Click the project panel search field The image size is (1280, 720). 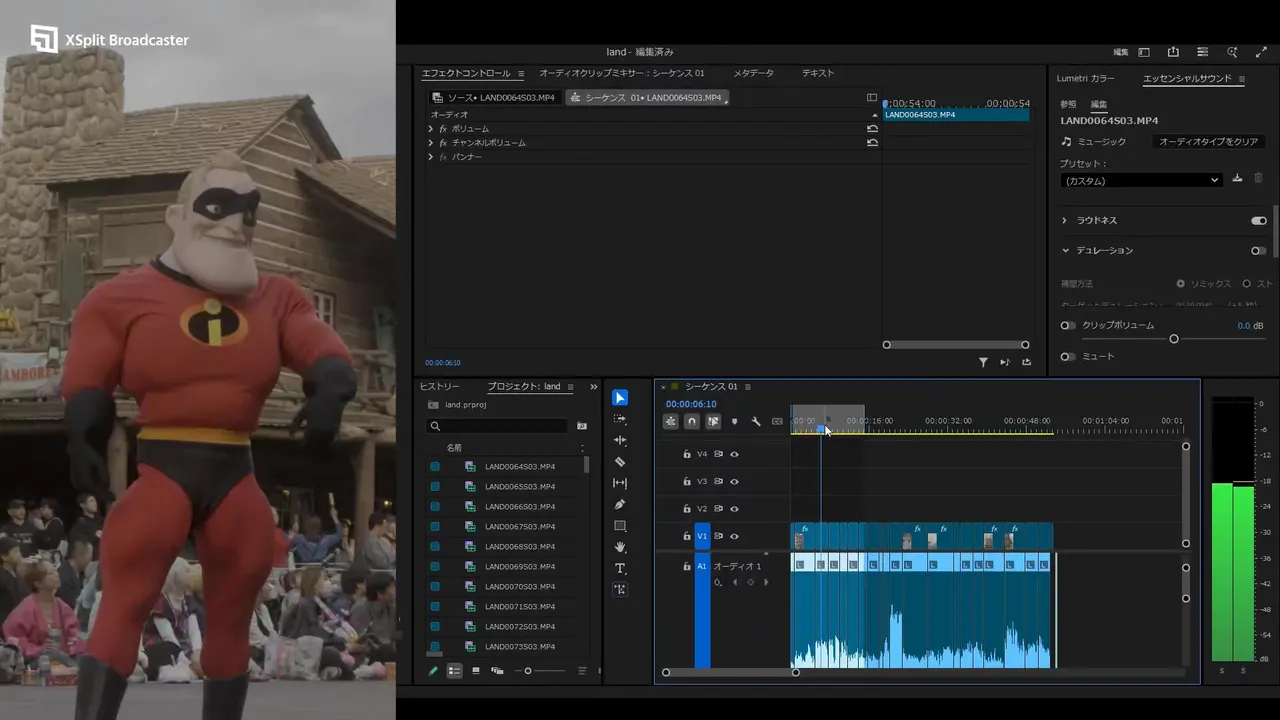tap(498, 426)
